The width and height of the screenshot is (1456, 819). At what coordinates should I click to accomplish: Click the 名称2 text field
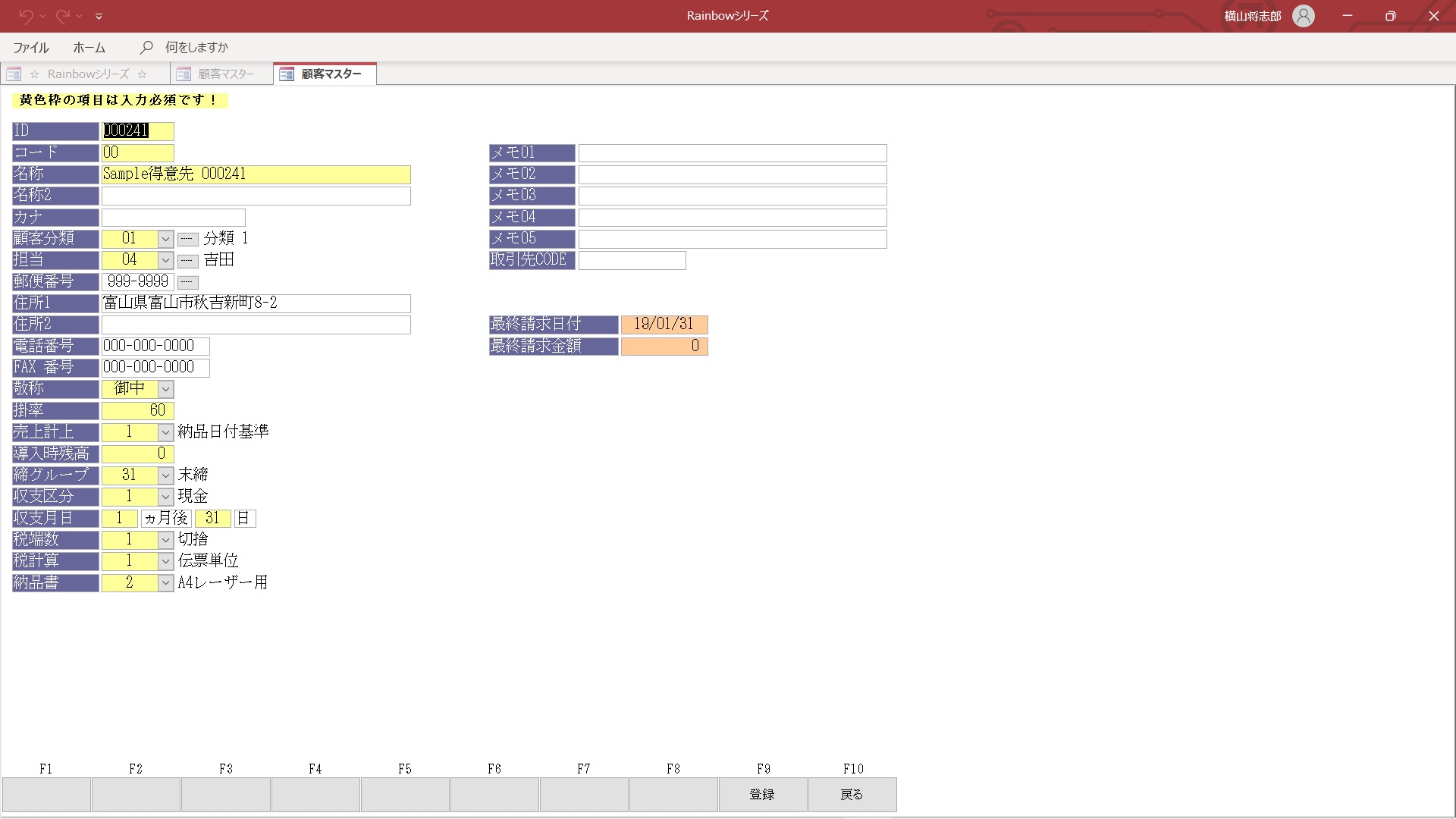coord(256,196)
